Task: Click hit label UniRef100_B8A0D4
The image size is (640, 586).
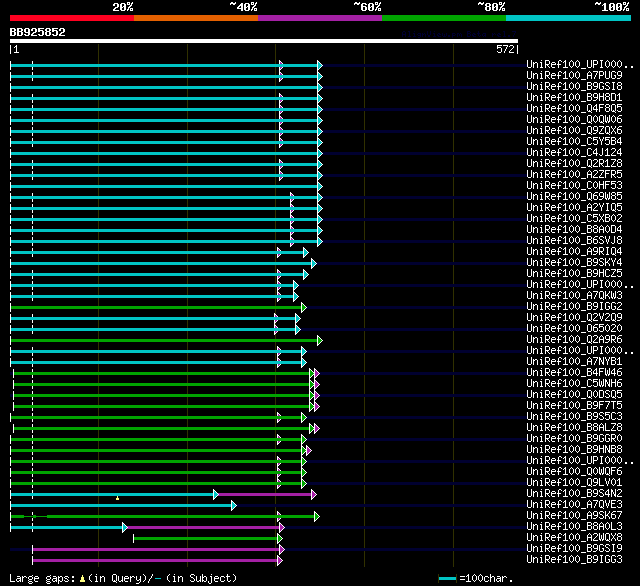Action: 574,229
